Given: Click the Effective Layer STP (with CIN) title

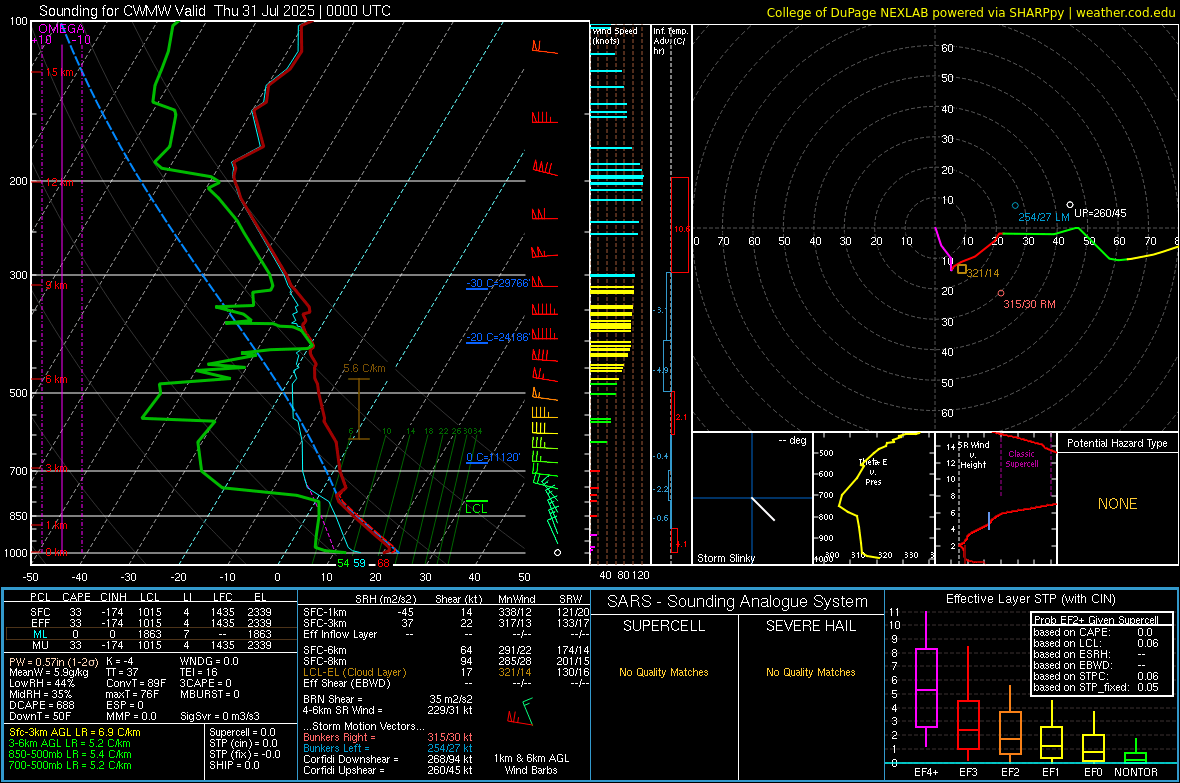Looking at the screenshot, I should coord(1030,599).
